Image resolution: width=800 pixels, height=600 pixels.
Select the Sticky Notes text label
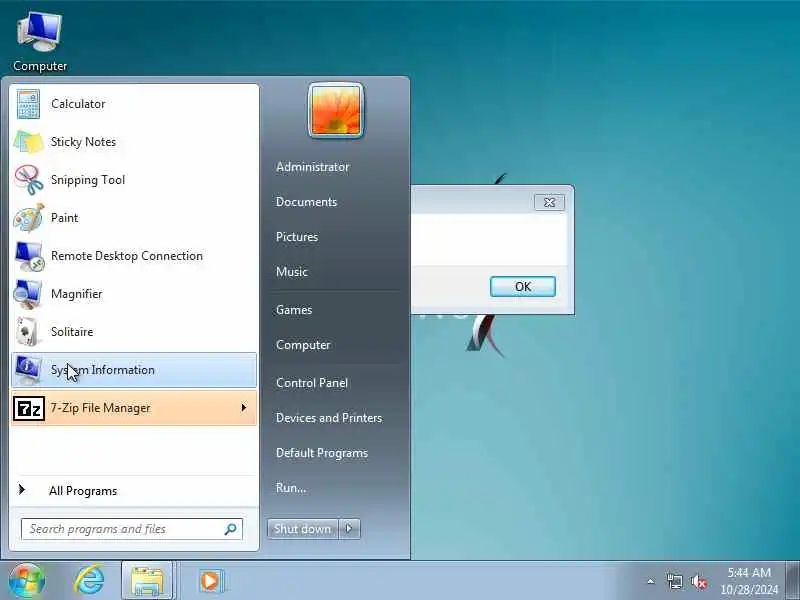coord(83,142)
